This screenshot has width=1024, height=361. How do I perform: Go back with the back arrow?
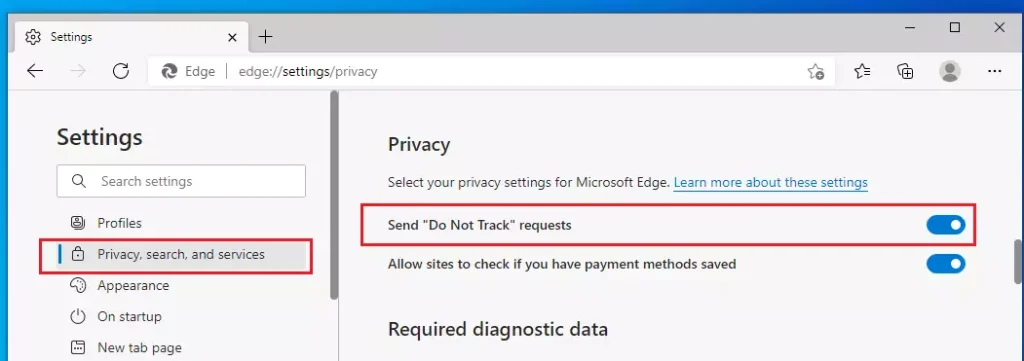point(35,71)
